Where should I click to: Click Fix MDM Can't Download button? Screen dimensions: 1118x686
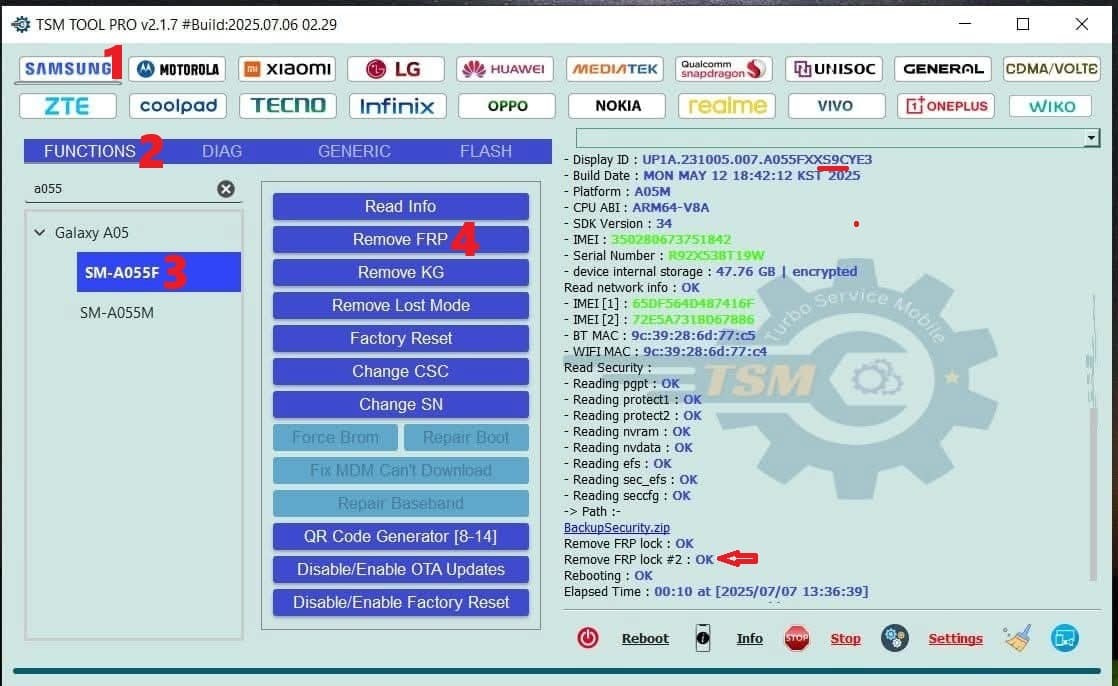[x=401, y=471]
